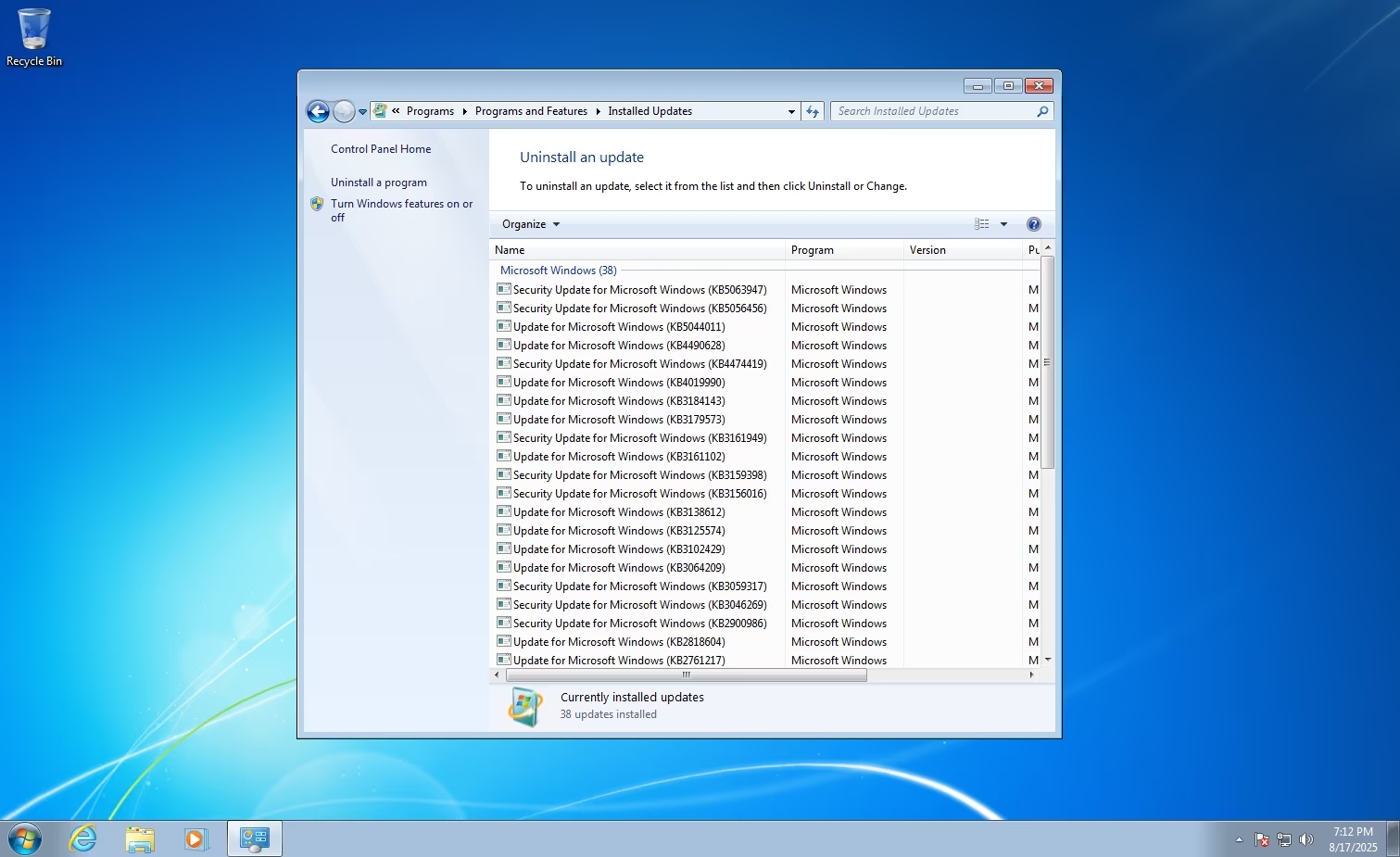This screenshot has width=1400, height=857.
Task: Select Update KB3184143 row
Action: click(765, 401)
